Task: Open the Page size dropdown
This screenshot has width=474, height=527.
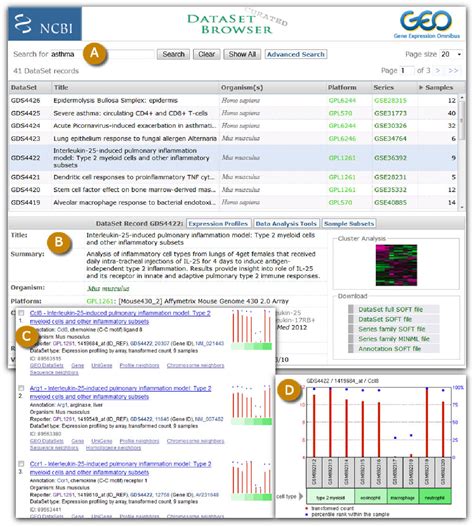Action: click(x=451, y=54)
